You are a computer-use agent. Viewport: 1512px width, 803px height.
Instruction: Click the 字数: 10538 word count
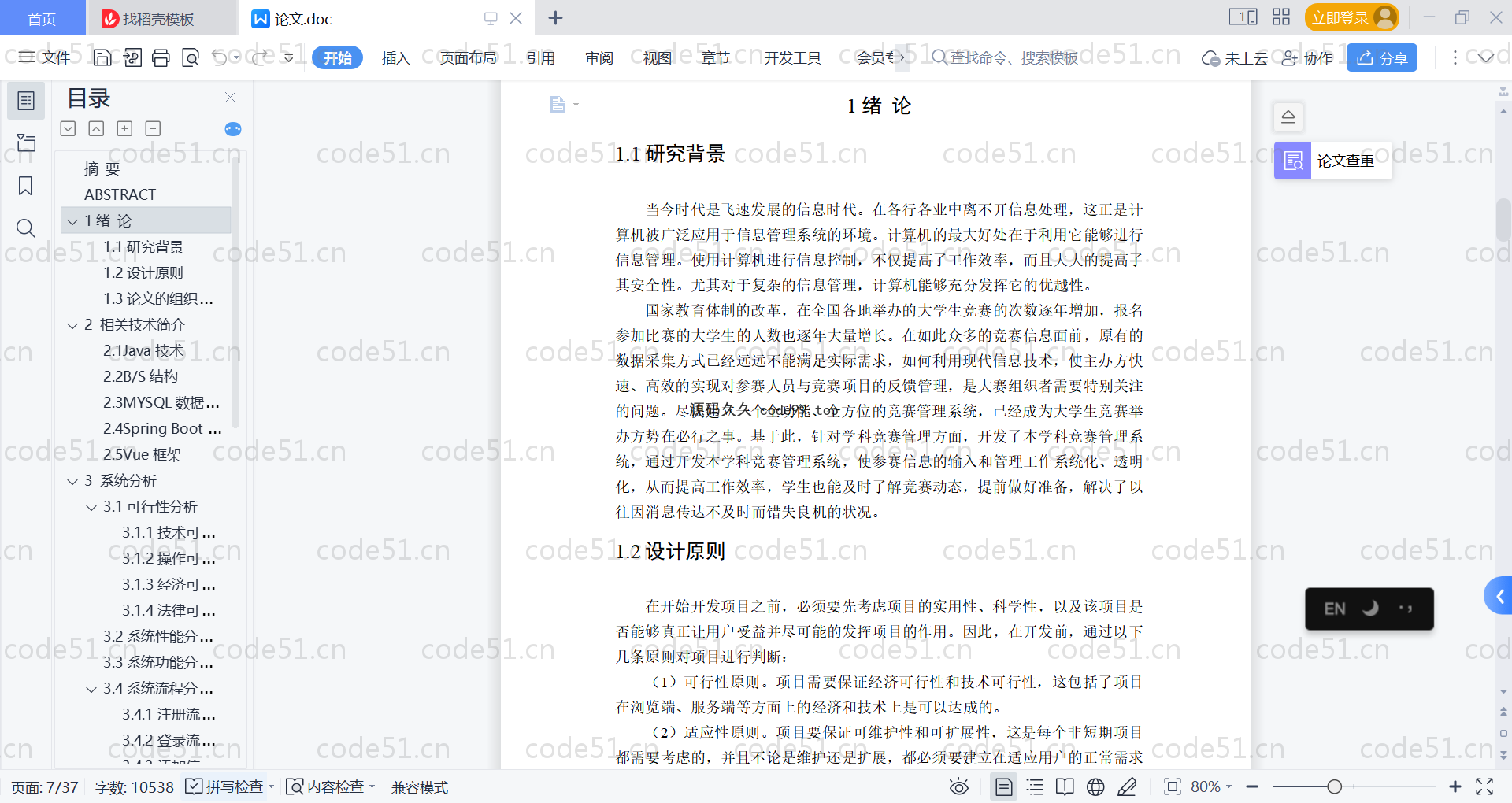pyautogui.click(x=134, y=787)
